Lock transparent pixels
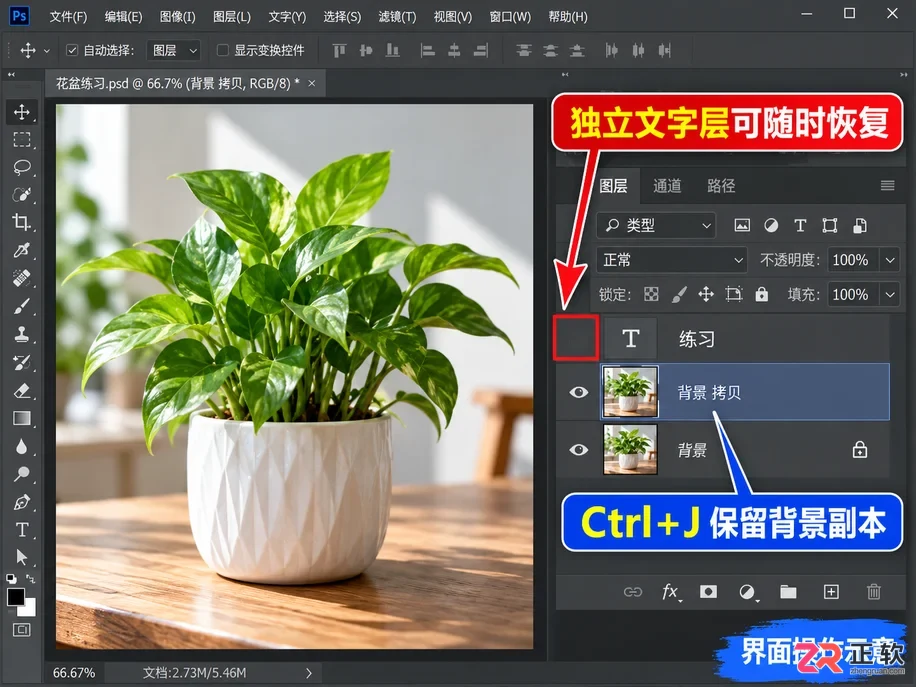The height and width of the screenshot is (687, 916). click(x=651, y=294)
